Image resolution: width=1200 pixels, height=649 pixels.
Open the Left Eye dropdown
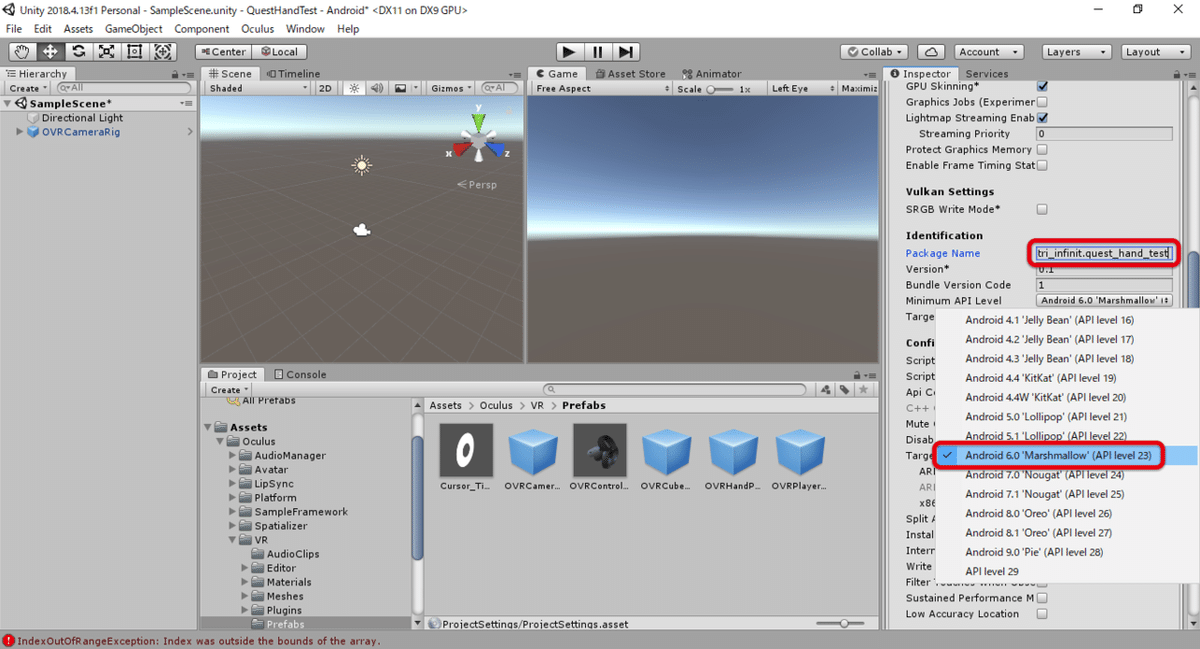click(801, 88)
